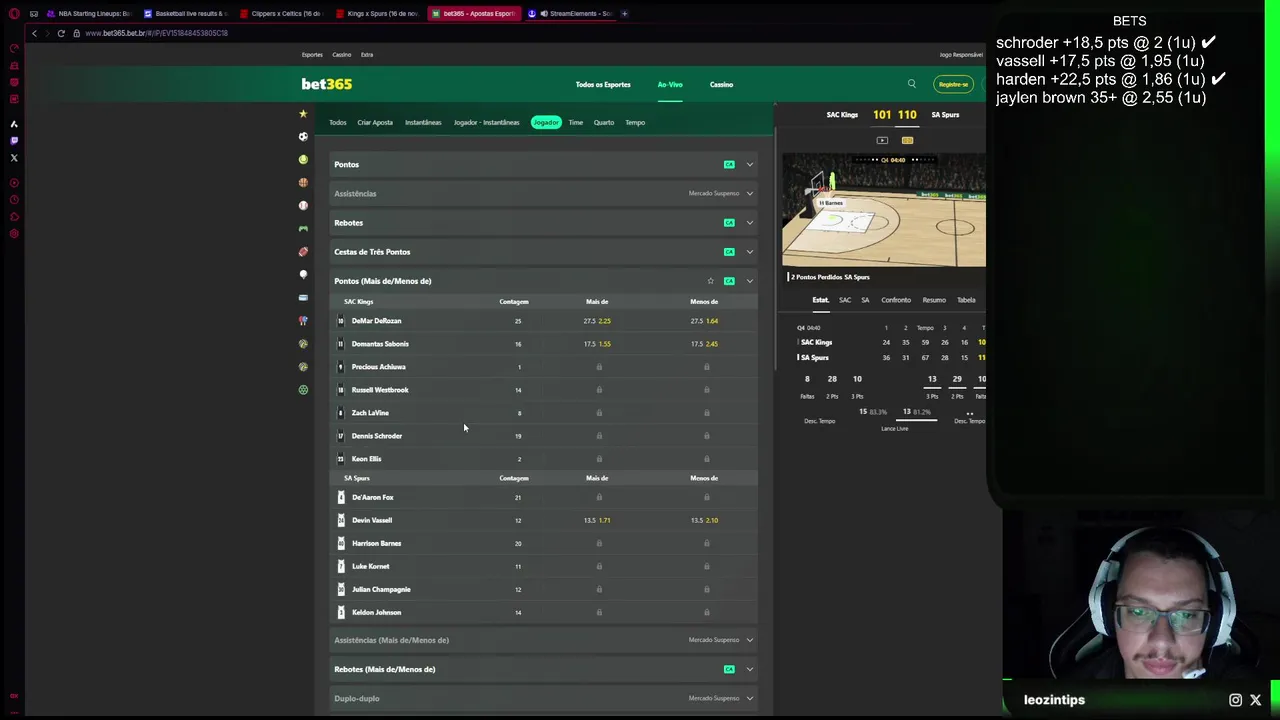Click the cash-out badge on Pontos row
This screenshot has width=1280, height=720.
pos(729,164)
